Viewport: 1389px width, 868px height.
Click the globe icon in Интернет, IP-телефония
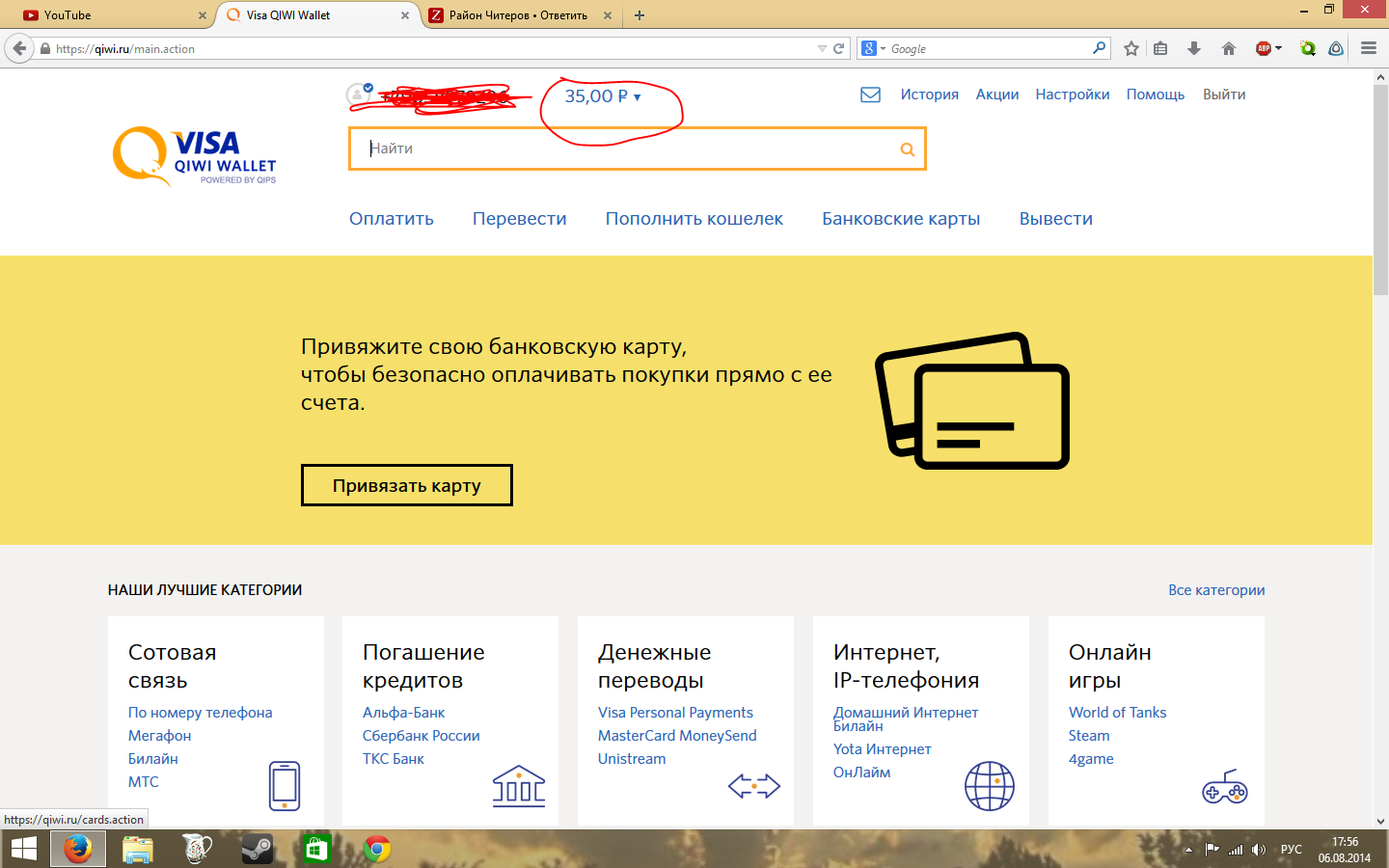pyautogui.click(x=990, y=786)
